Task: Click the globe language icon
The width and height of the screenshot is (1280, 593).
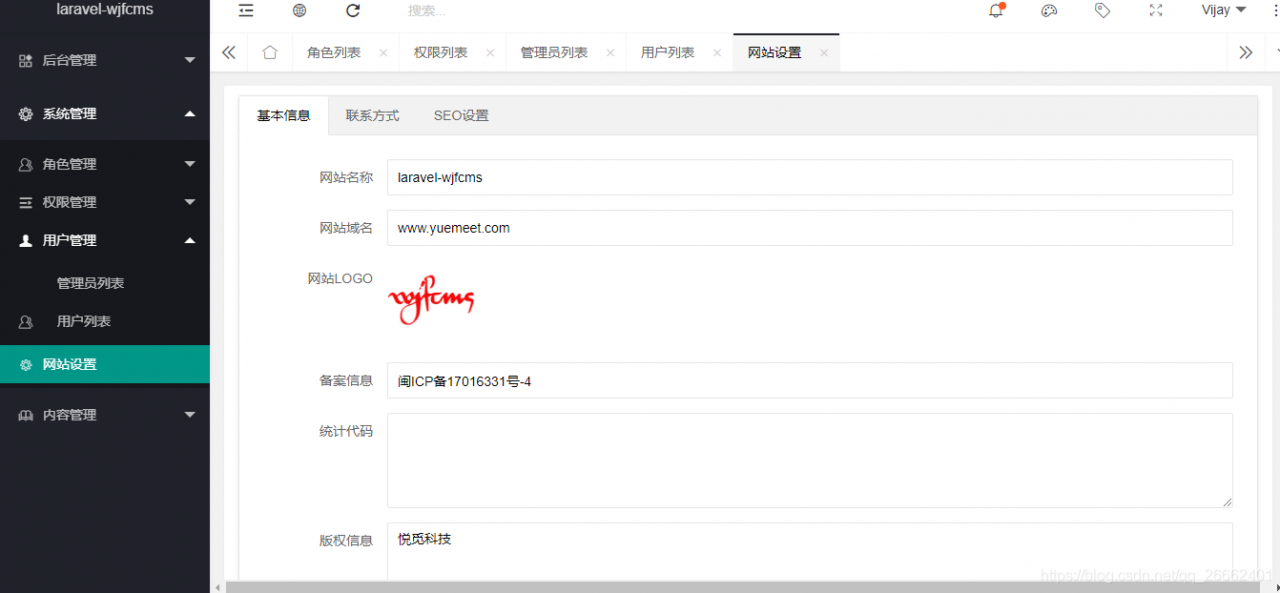Action: click(x=298, y=11)
